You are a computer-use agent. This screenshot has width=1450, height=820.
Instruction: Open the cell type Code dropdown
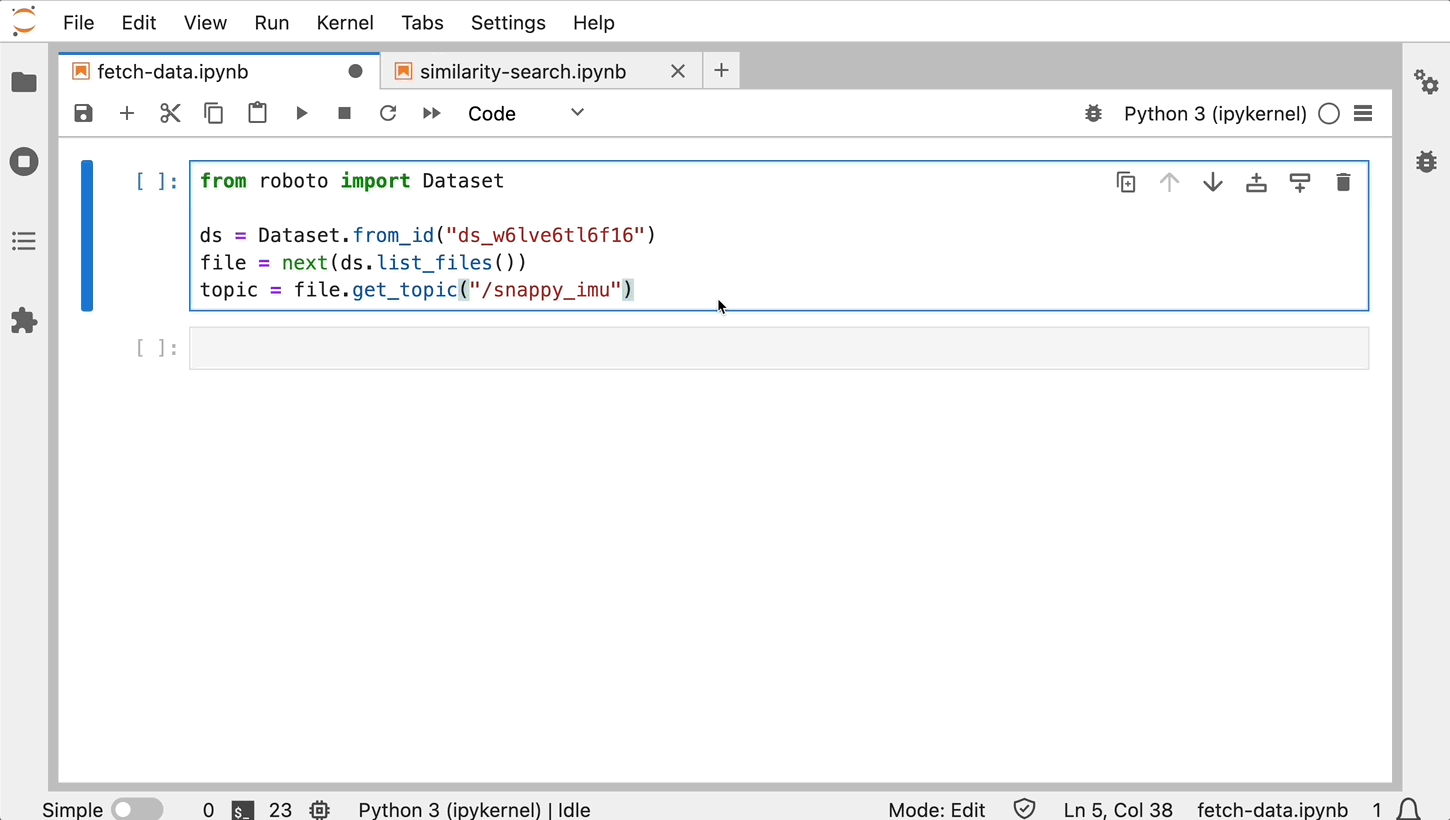(525, 113)
